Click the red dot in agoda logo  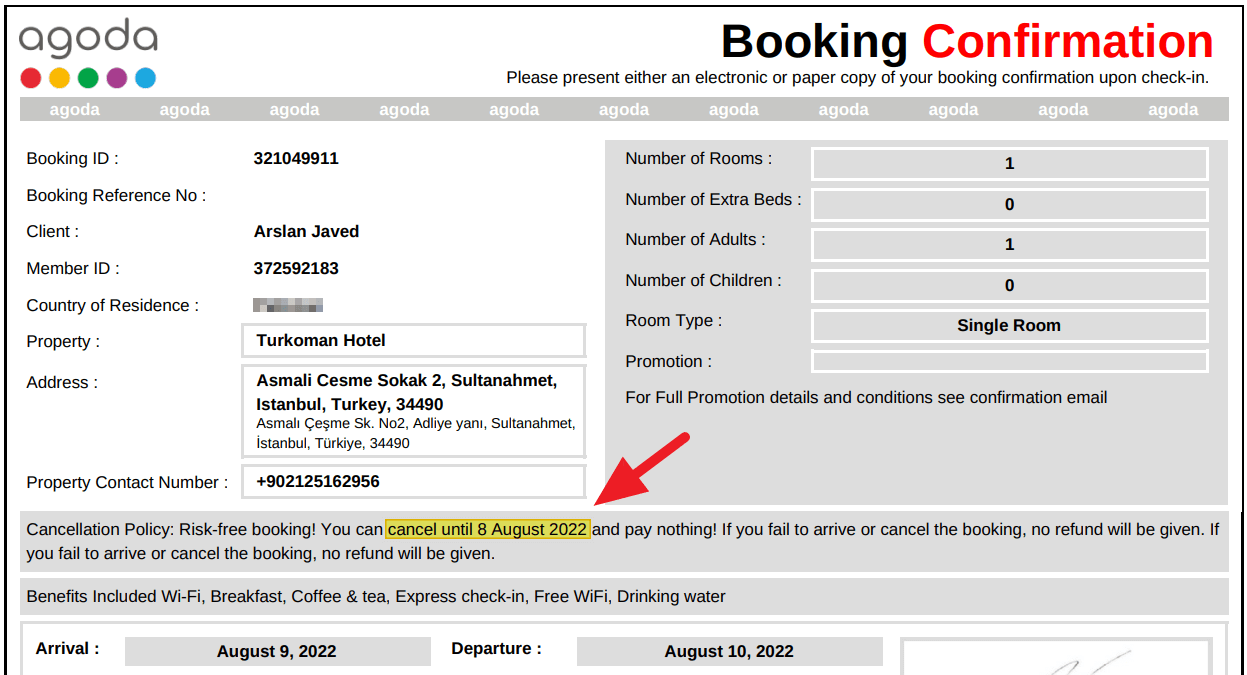31,78
